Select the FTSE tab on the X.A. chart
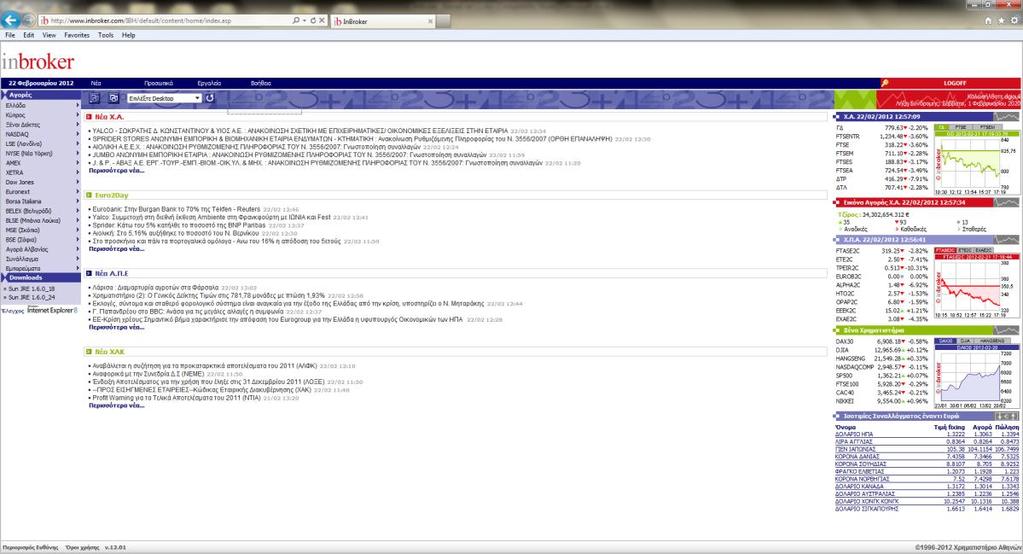Image resolution: width=1023 pixels, height=554 pixels. pyautogui.click(x=961, y=127)
